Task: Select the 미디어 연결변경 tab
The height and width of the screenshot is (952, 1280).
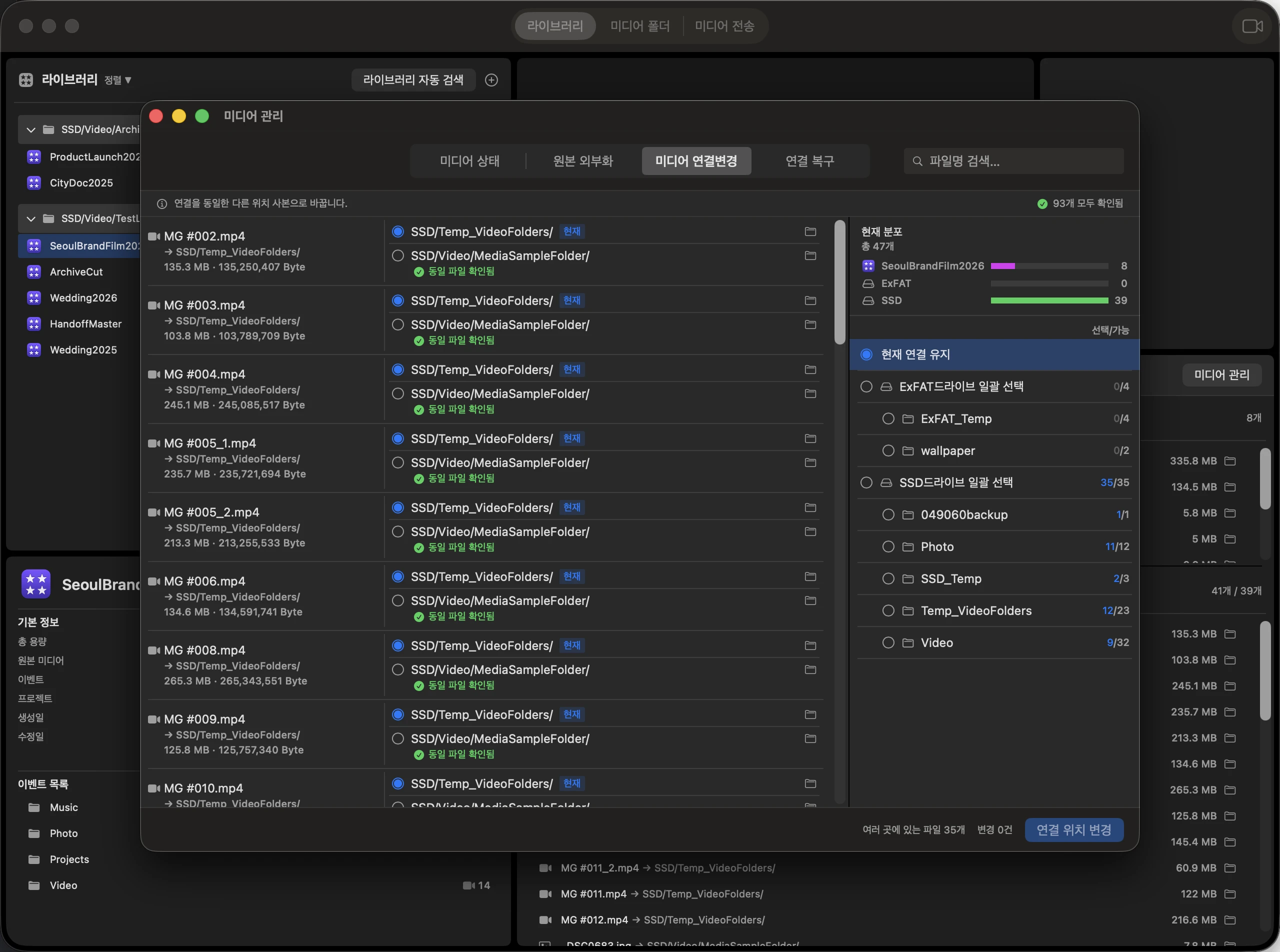Action: 696,161
